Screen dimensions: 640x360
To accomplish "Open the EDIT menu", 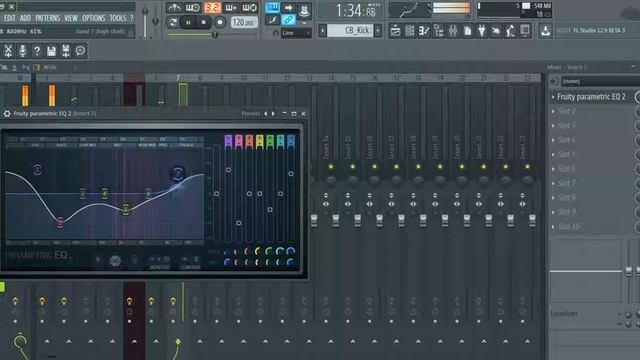I will [x=9, y=18].
